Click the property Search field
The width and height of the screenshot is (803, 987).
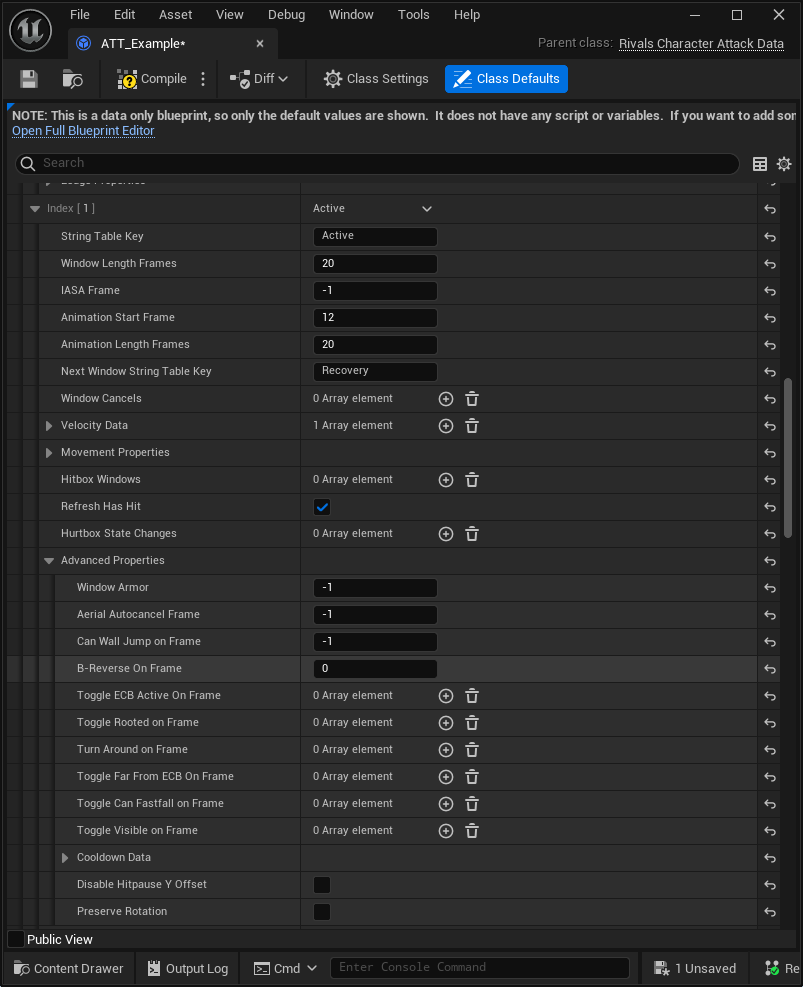point(377,164)
